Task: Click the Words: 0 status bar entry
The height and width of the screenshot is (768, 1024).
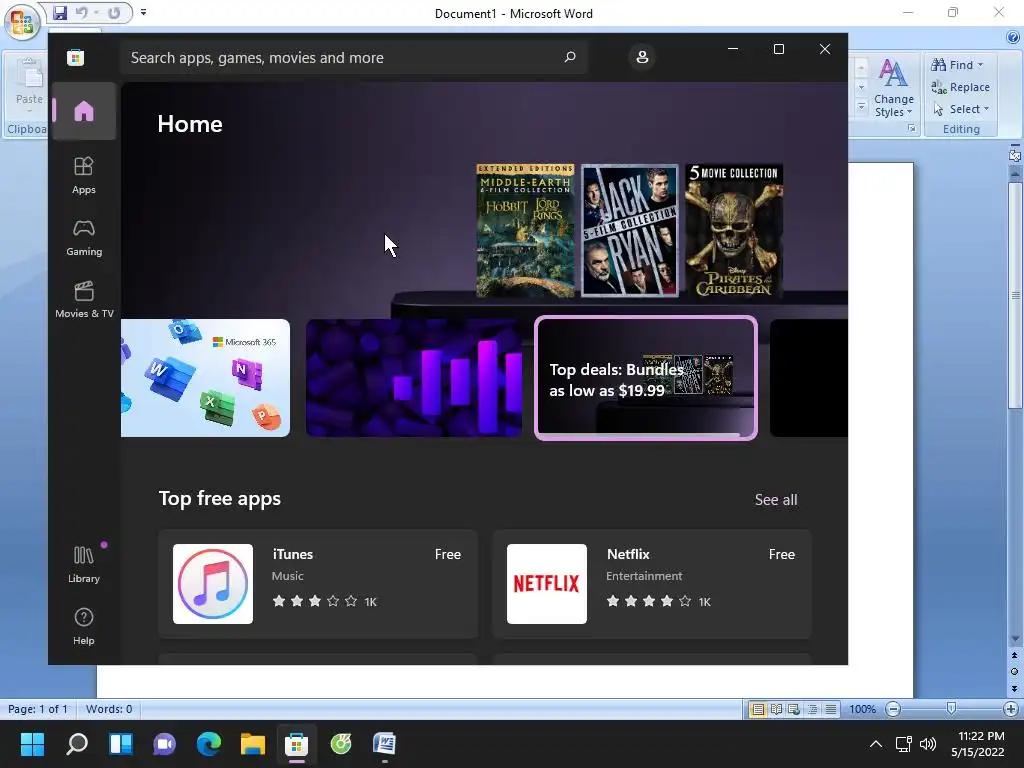Action: tap(108, 709)
